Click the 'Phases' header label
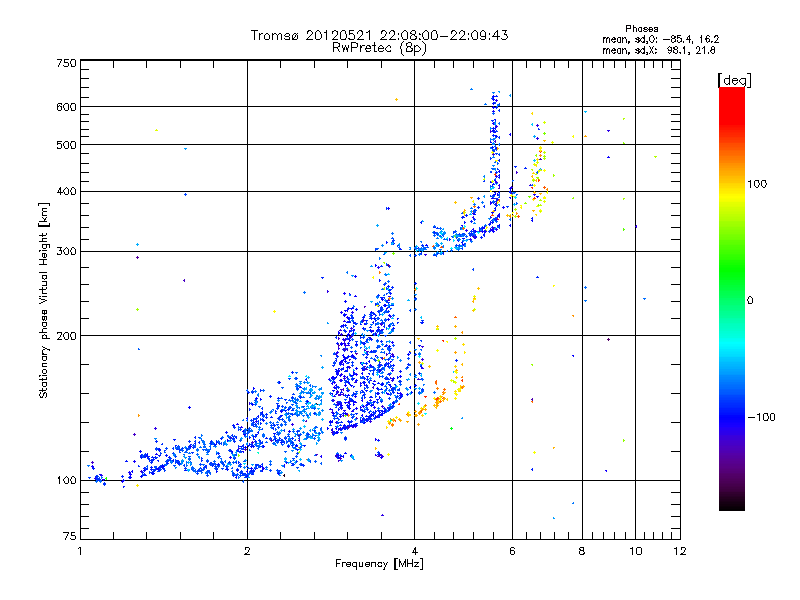Image resolution: width=800 pixels, height=600 pixels. point(642,29)
